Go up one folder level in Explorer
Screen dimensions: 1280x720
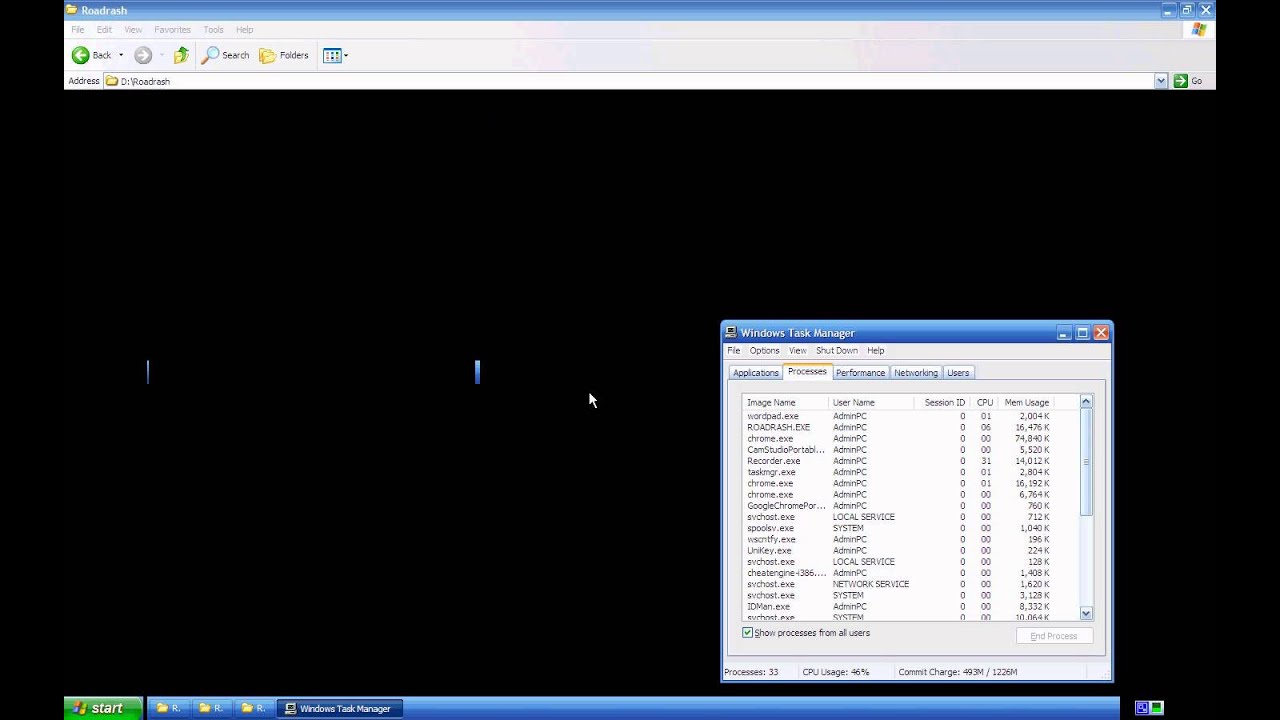point(181,55)
